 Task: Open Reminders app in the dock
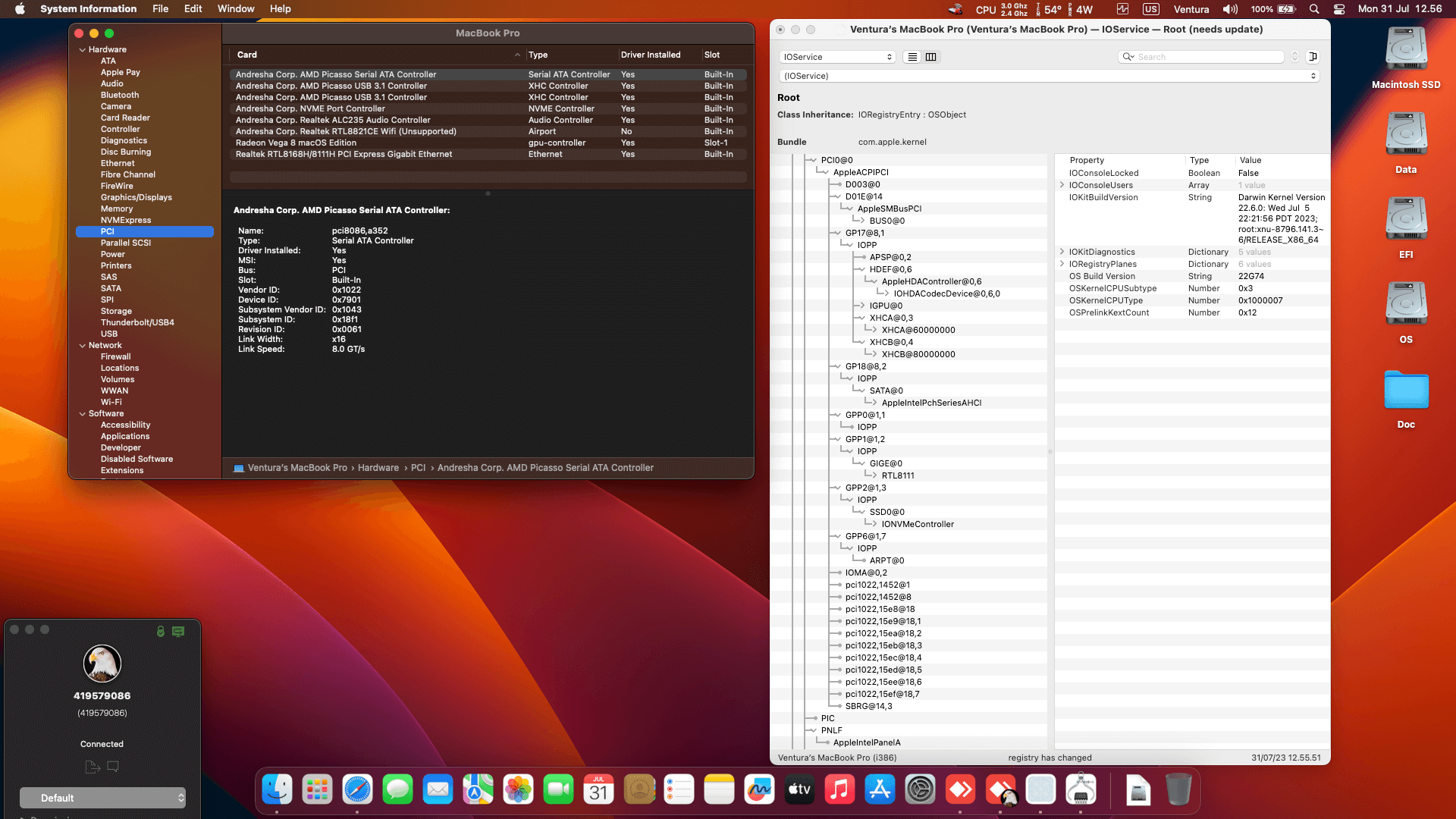pos(679,790)
